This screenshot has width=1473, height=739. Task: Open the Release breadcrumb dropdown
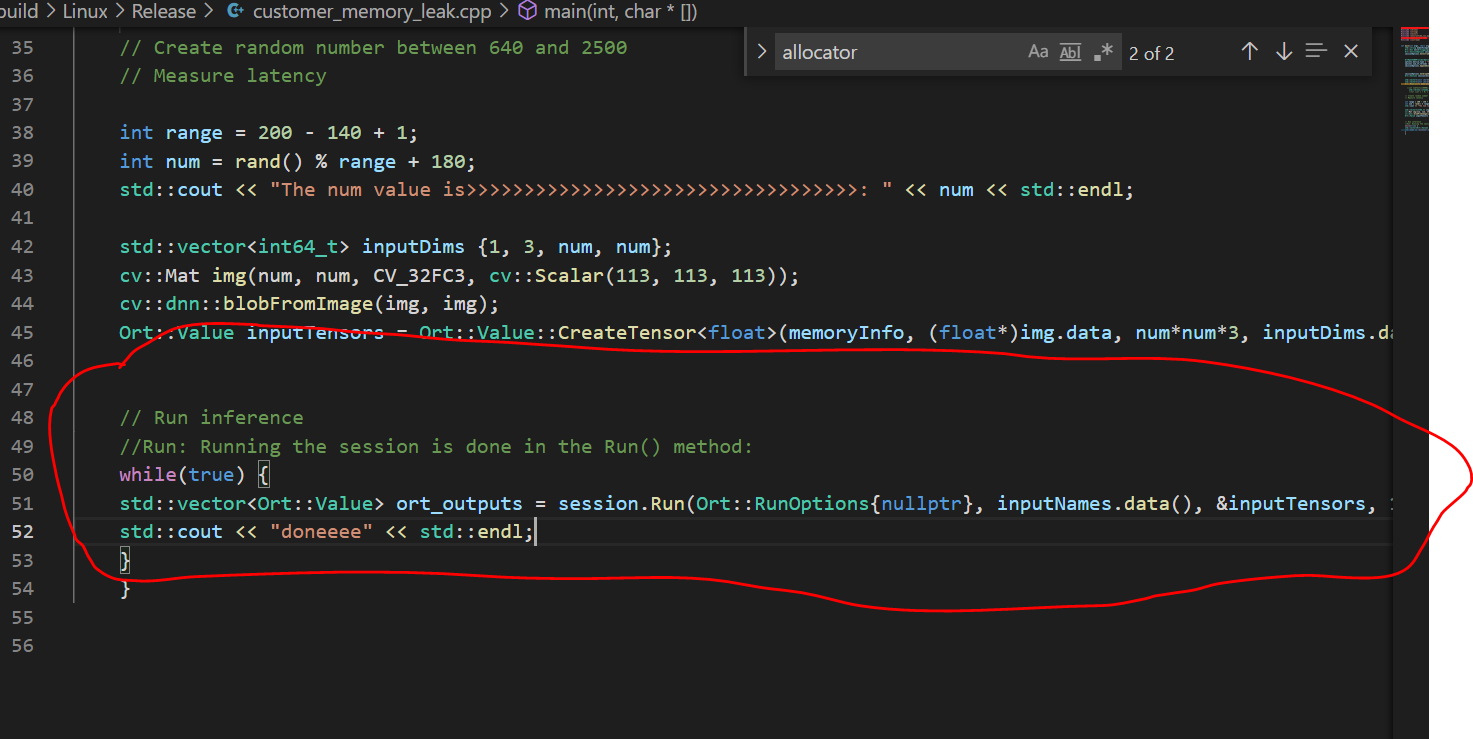[163, 11]
